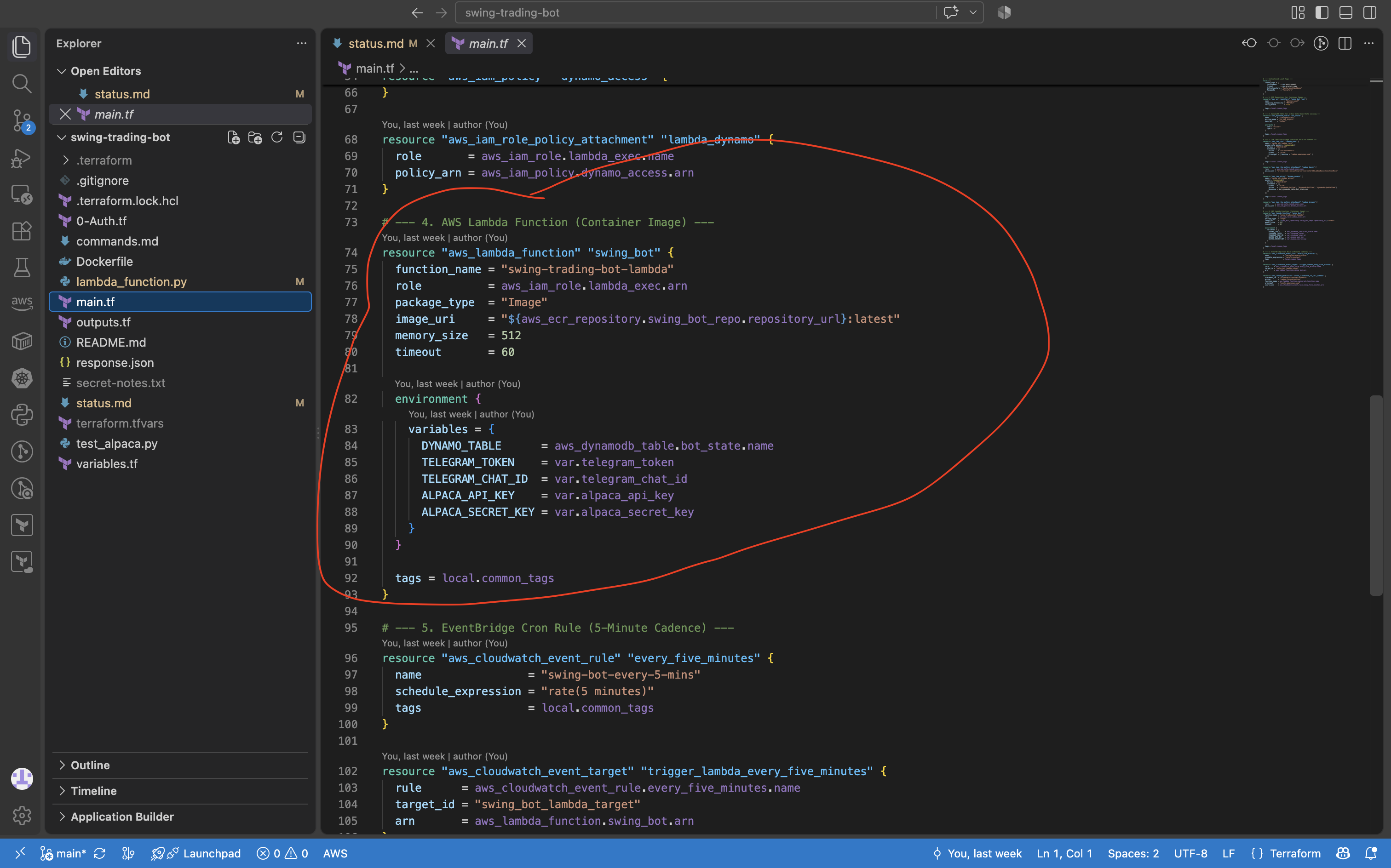Open Dockerfile in the explorer
The height and width of the screenshot is (868, 1391).
pyautogui.click(x=180, y=262)
